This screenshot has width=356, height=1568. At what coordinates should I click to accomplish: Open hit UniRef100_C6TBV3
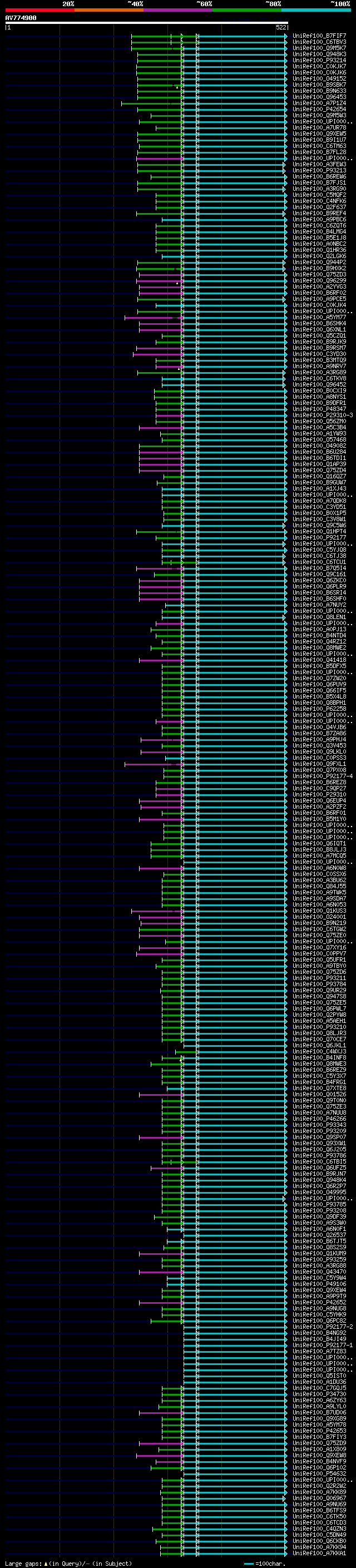pos(319,42)
